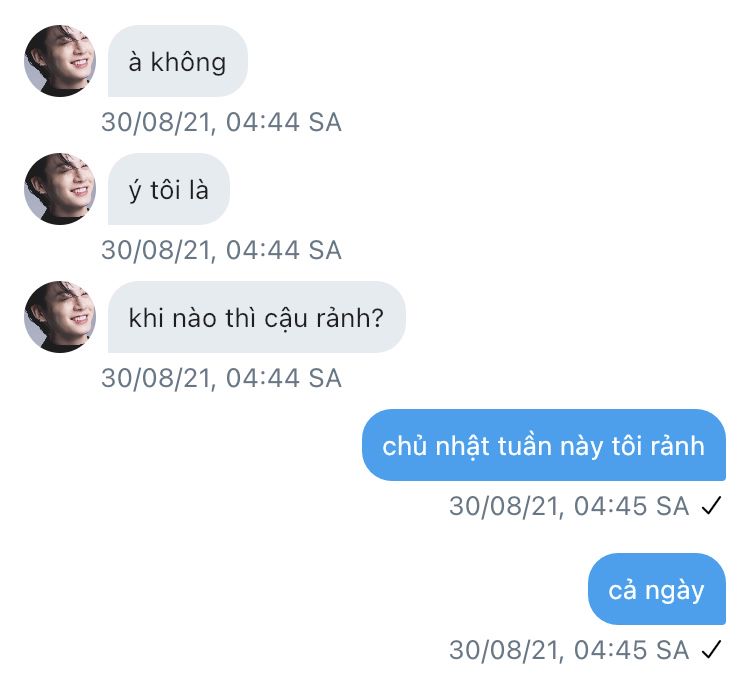The image size is (750, 677).
Task: Click the timestamp below "ý tôi là"
Action: 221,250
